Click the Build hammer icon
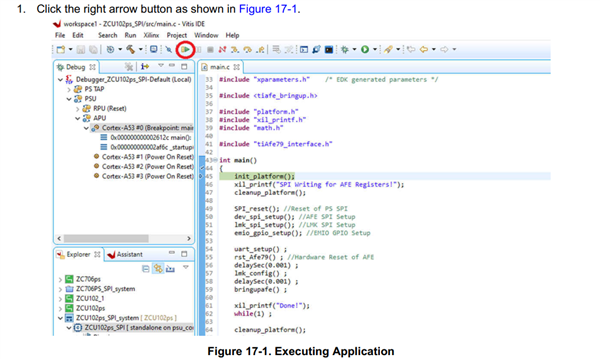Image resolution: width=600 pixels, height=360 pixels. point(130,49)
